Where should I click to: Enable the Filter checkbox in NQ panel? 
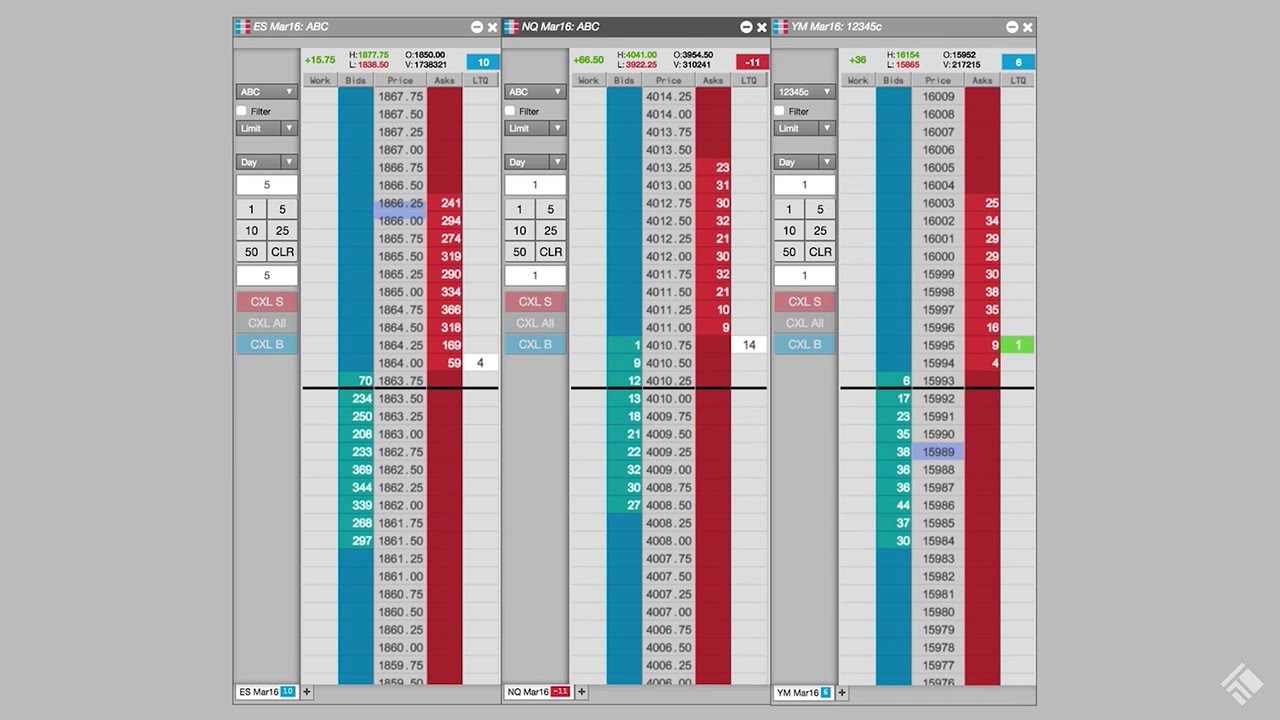coord(510,111)
